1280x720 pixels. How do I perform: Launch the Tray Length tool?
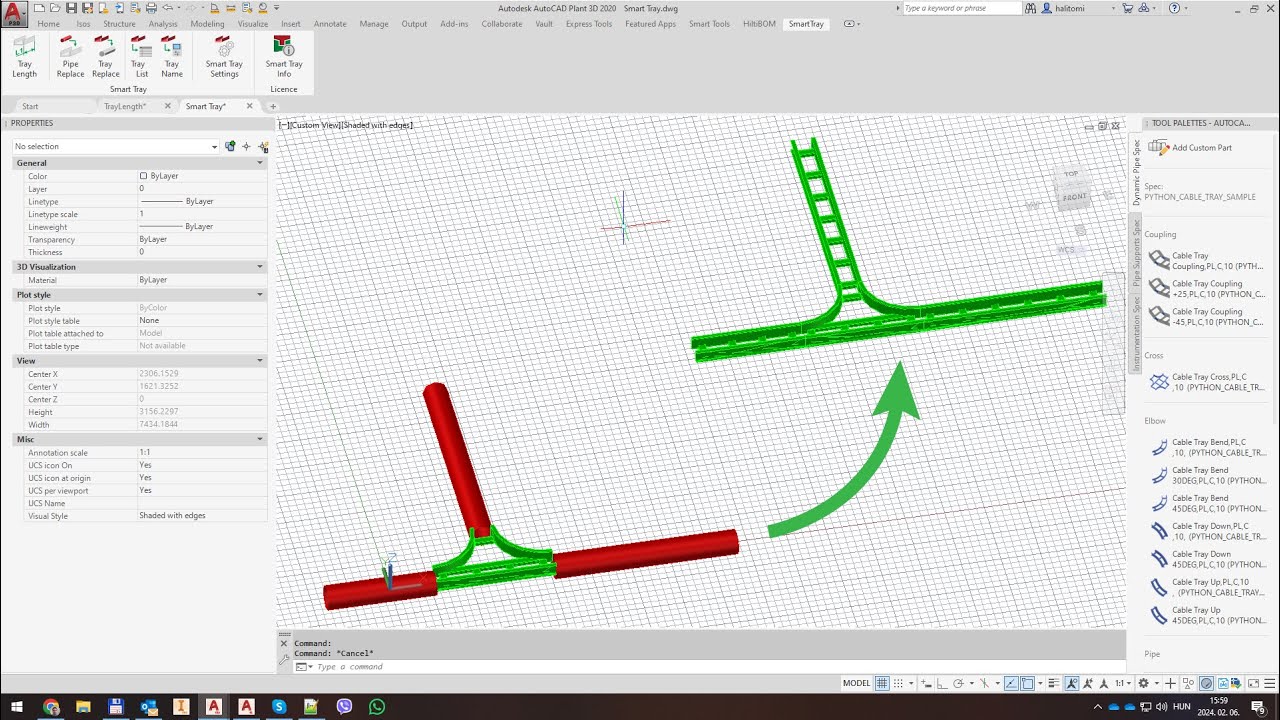tap(24, 56)
